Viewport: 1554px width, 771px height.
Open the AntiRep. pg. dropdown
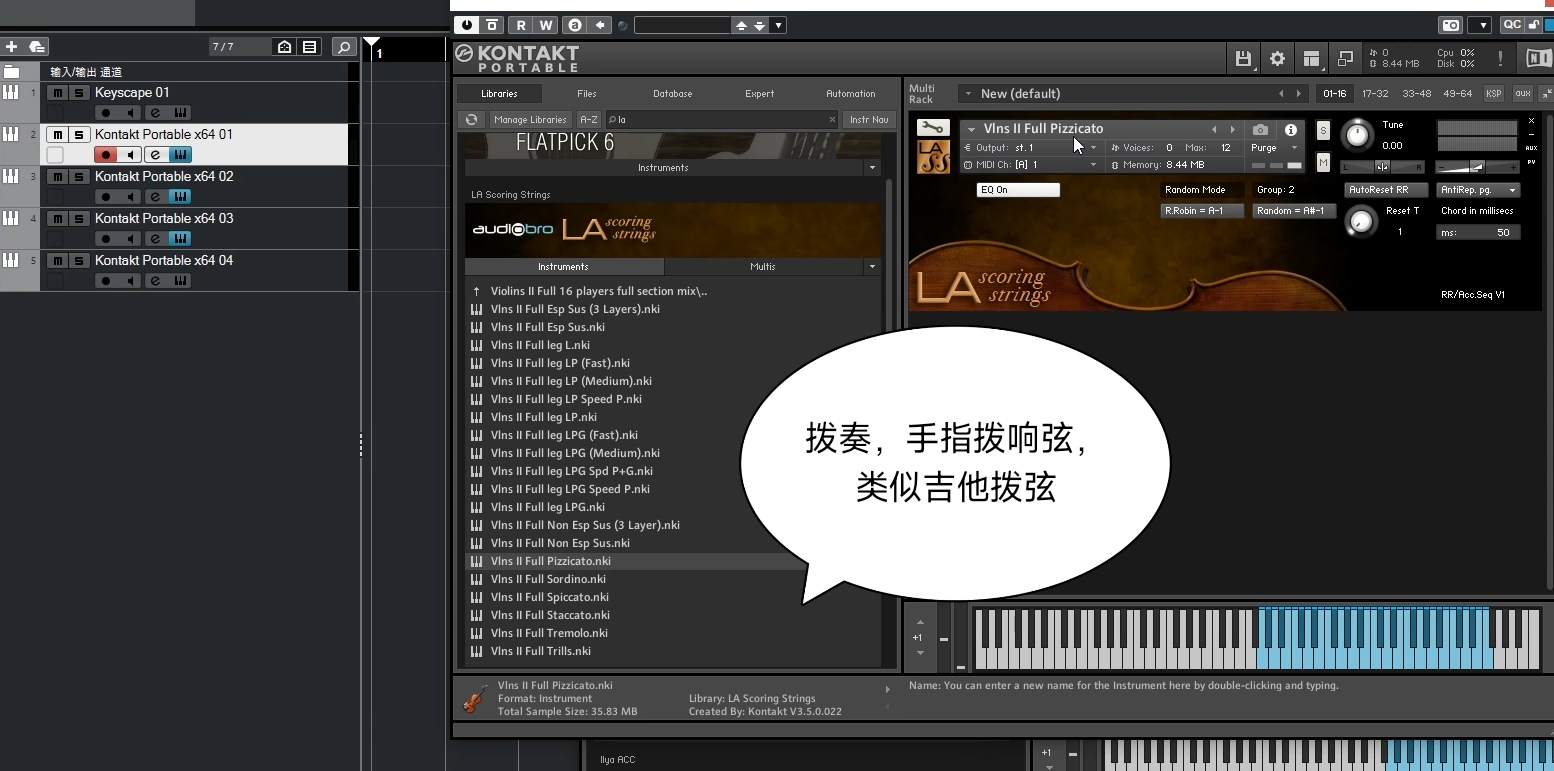pos(1478,190)
